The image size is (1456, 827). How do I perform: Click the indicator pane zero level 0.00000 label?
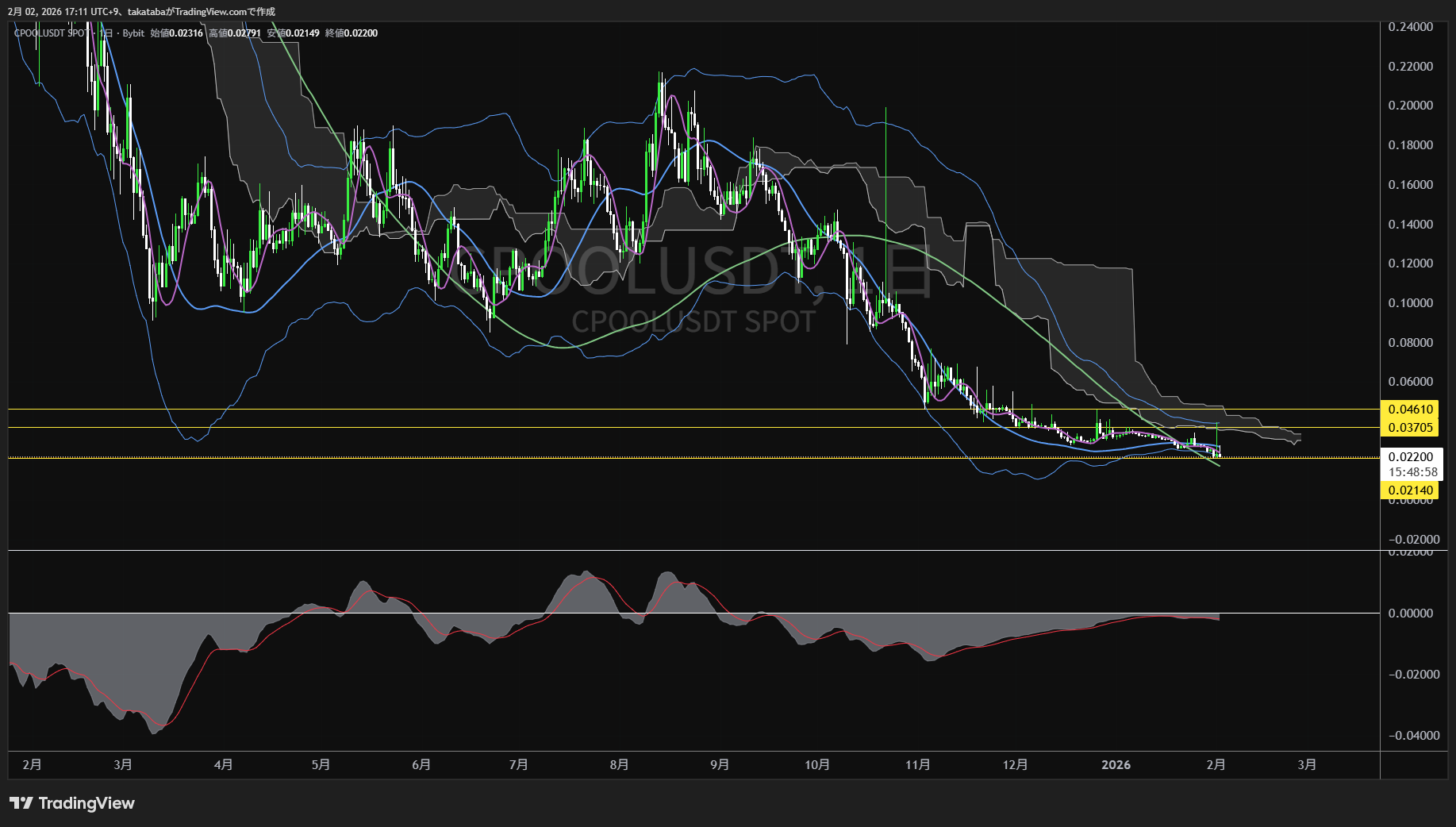(1410, 614)
